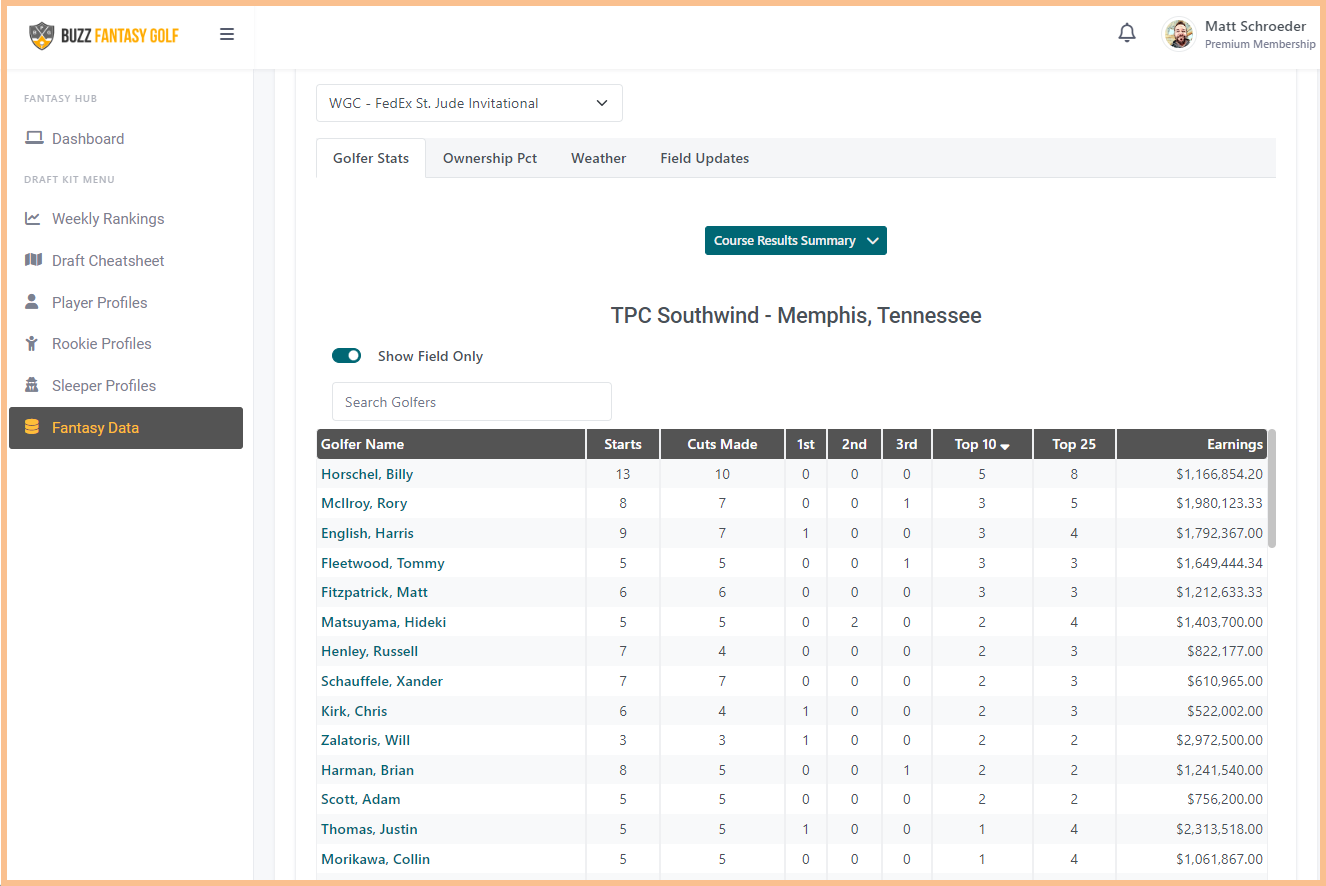Click the Player Profiles person icon
Viewport: 1326px width, 886px height.
pos(32,302)
